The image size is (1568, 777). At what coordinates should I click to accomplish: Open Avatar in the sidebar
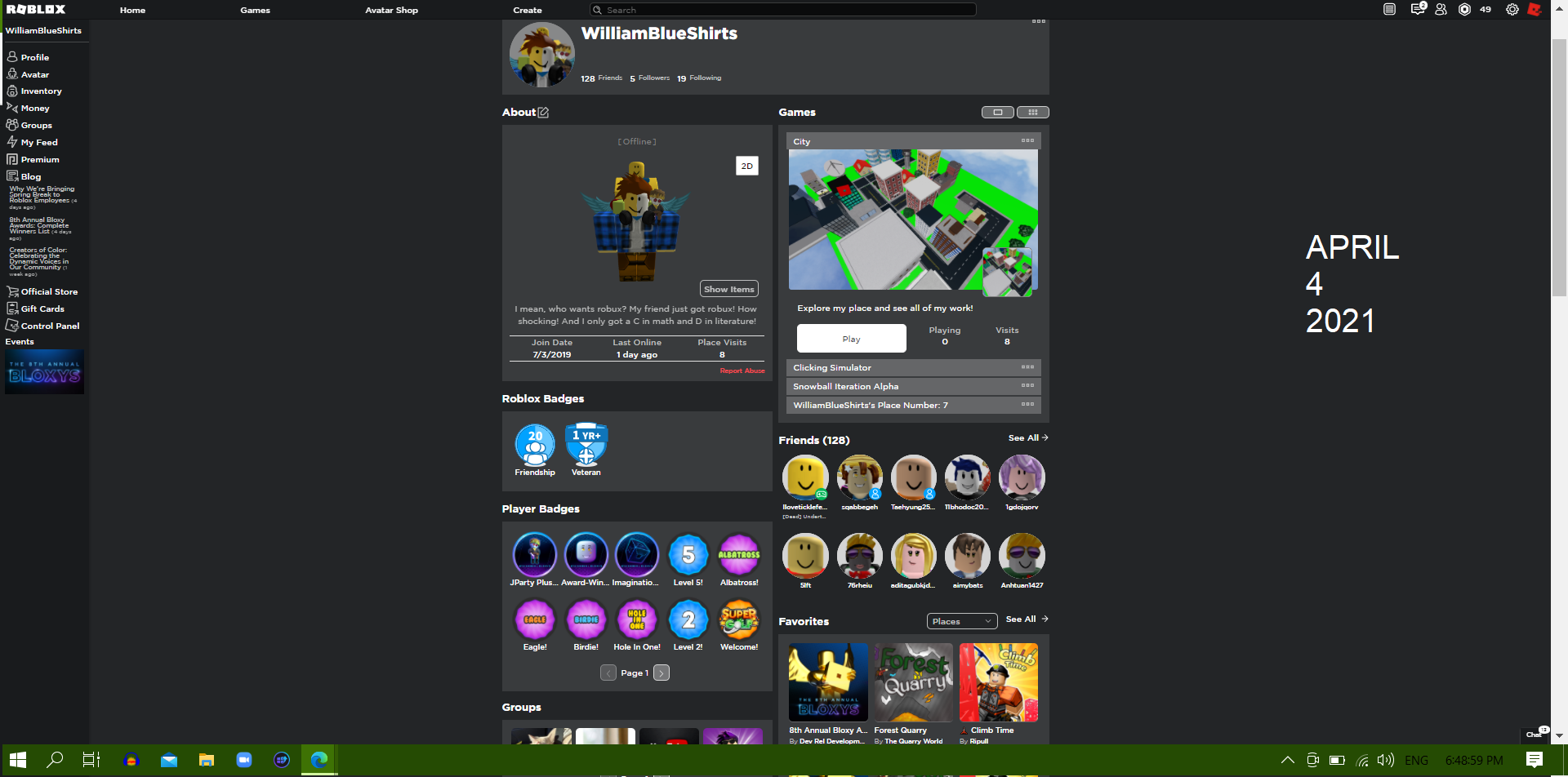click(28, 74)
